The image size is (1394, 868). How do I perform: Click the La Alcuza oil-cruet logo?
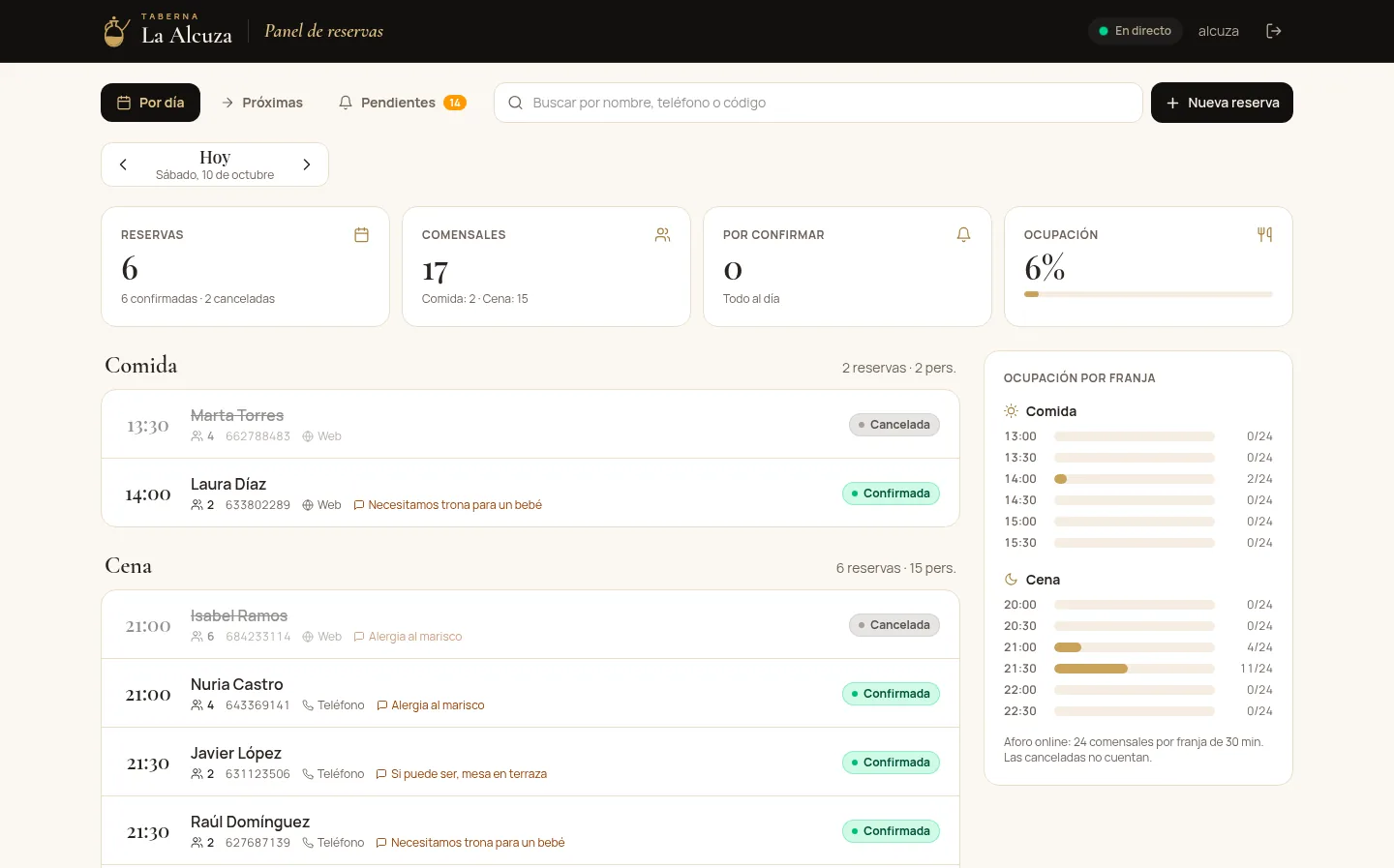click(116, 31)
